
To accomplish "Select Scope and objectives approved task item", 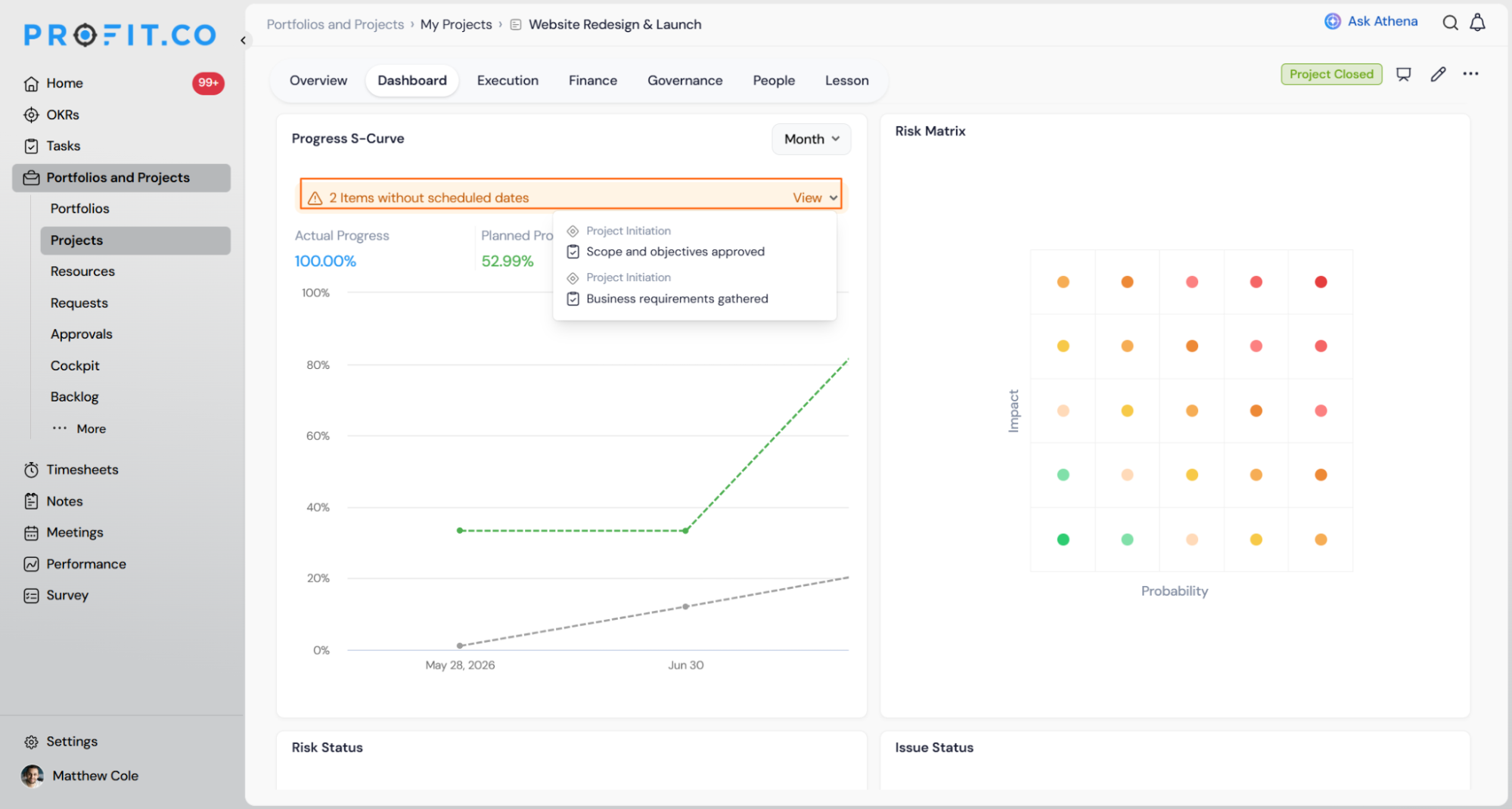I will (675, 252).
